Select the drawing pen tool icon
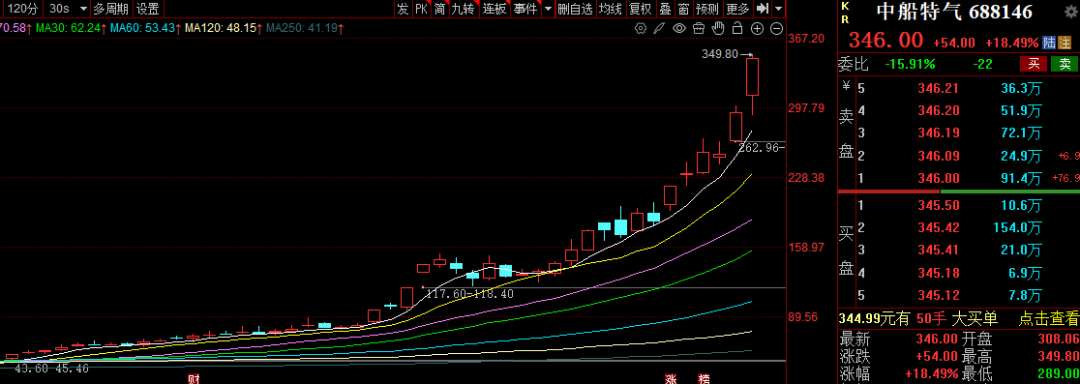 click(x=659, y=28)
